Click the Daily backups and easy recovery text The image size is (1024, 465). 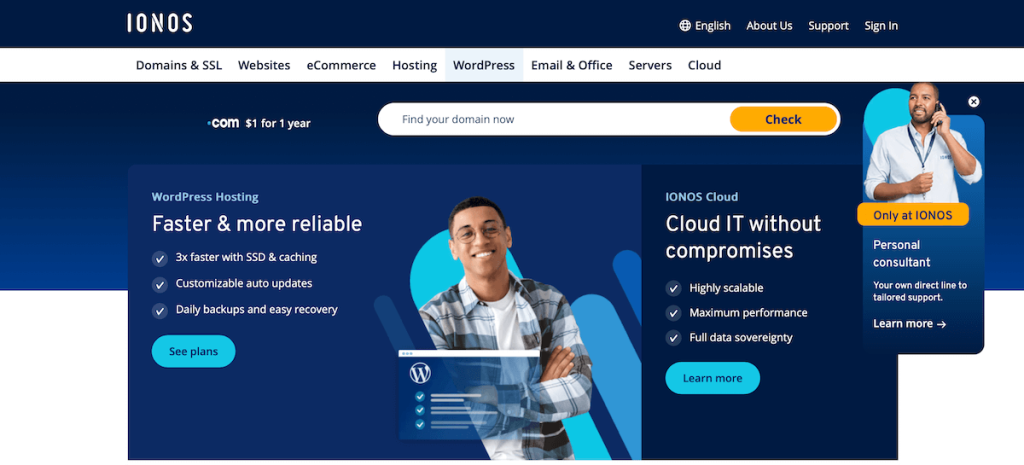click(257, 310)
